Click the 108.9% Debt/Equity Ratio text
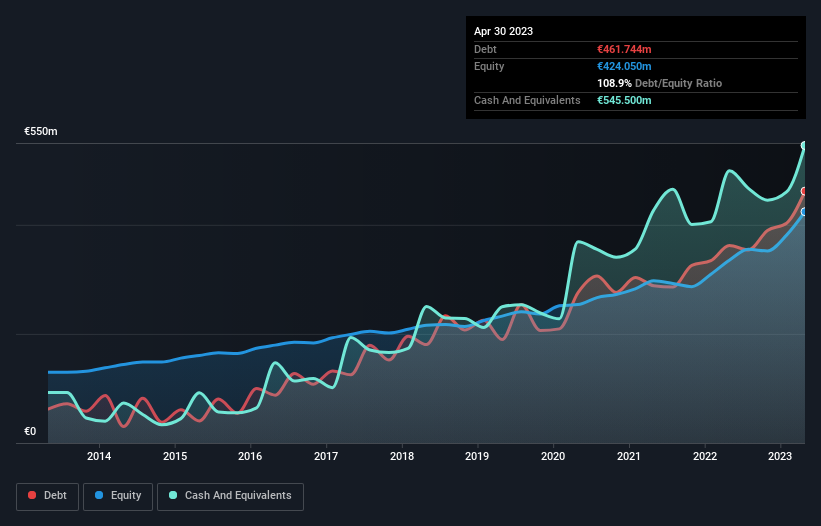Screen dimensions: 821x526 click(659, 83)
